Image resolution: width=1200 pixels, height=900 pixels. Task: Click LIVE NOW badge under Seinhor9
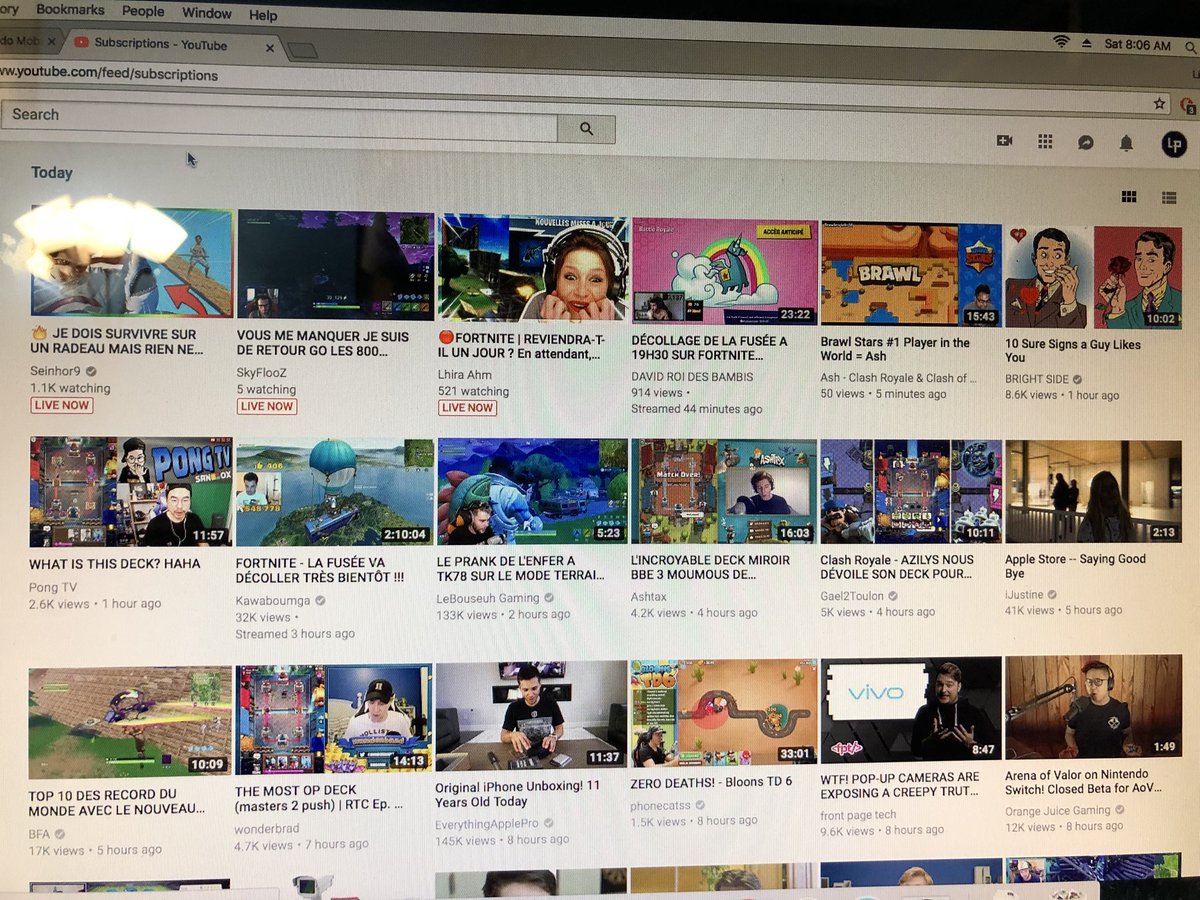click(x=61, y=405)
